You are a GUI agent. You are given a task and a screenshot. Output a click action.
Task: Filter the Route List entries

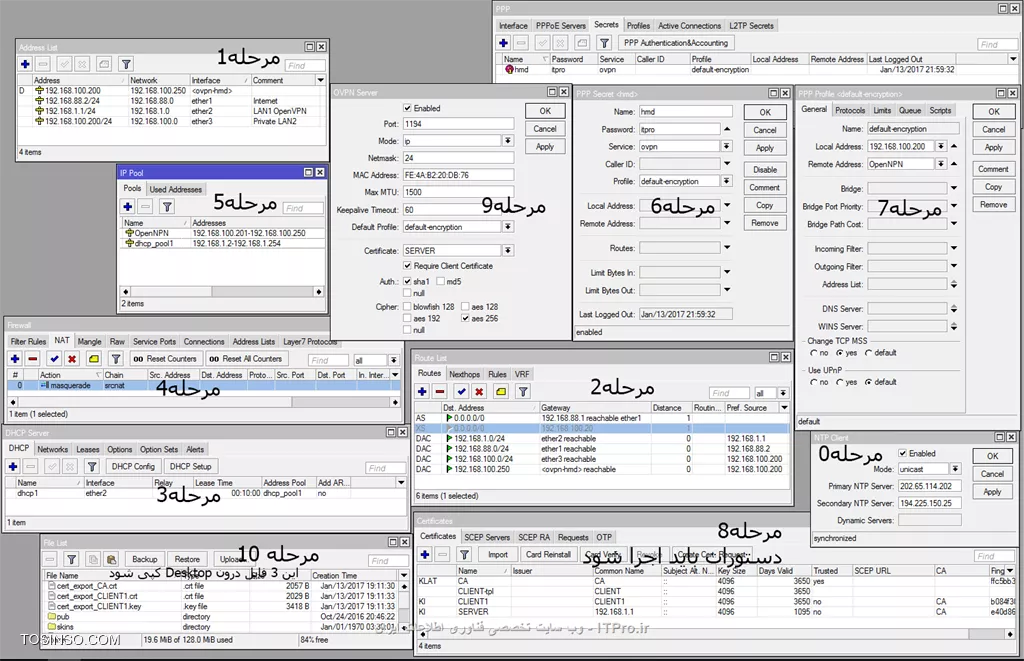tap(523, 391)
